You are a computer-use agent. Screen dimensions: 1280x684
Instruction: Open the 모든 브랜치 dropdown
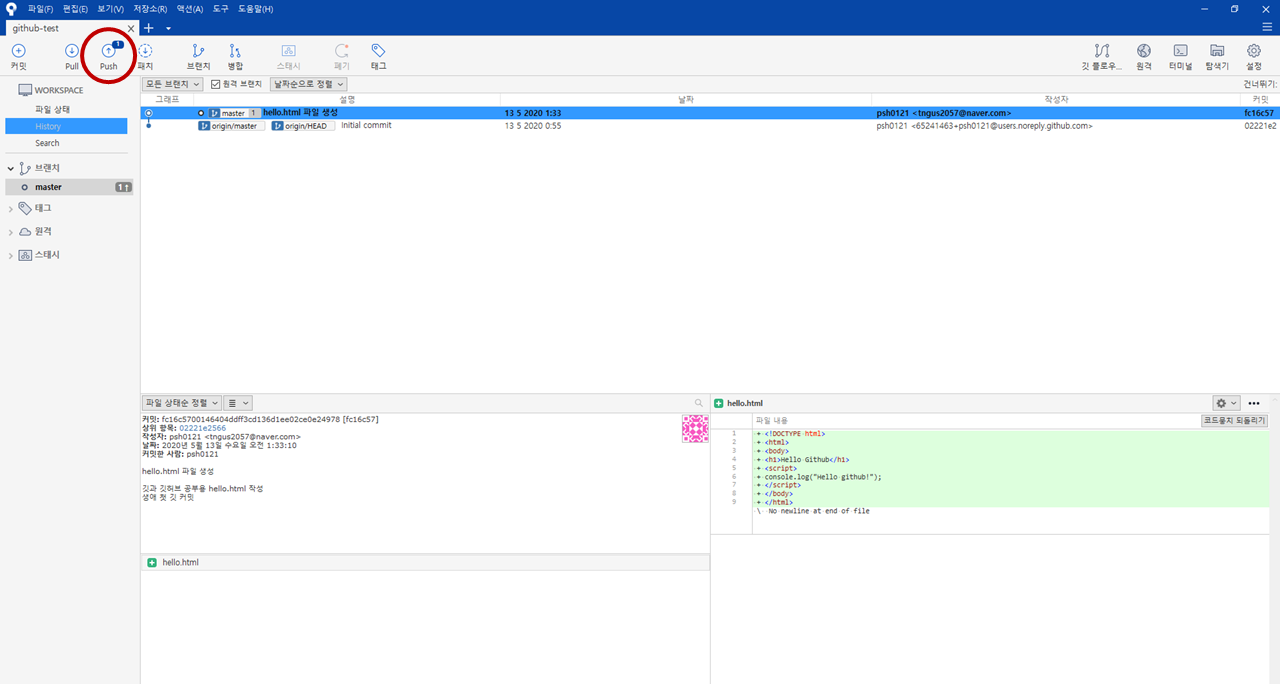(173, 84)
